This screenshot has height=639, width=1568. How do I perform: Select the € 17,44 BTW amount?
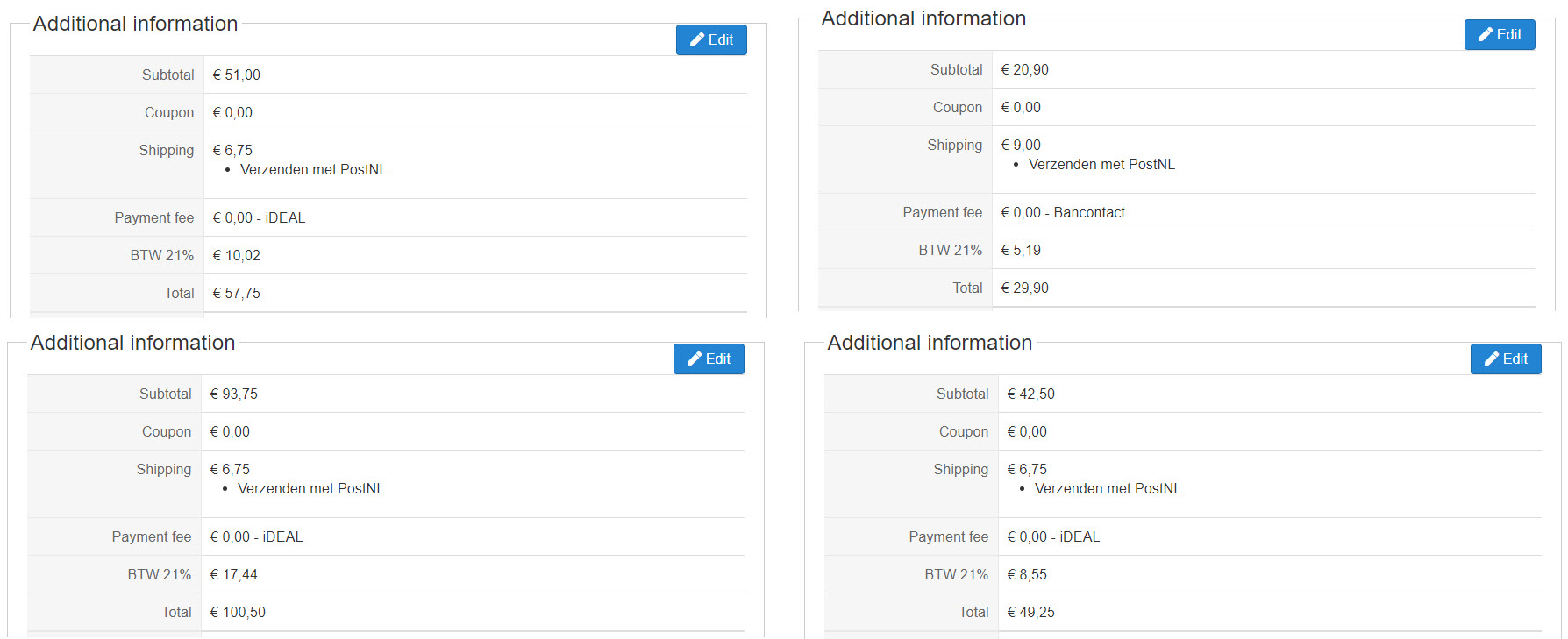(x=233, y=574)
